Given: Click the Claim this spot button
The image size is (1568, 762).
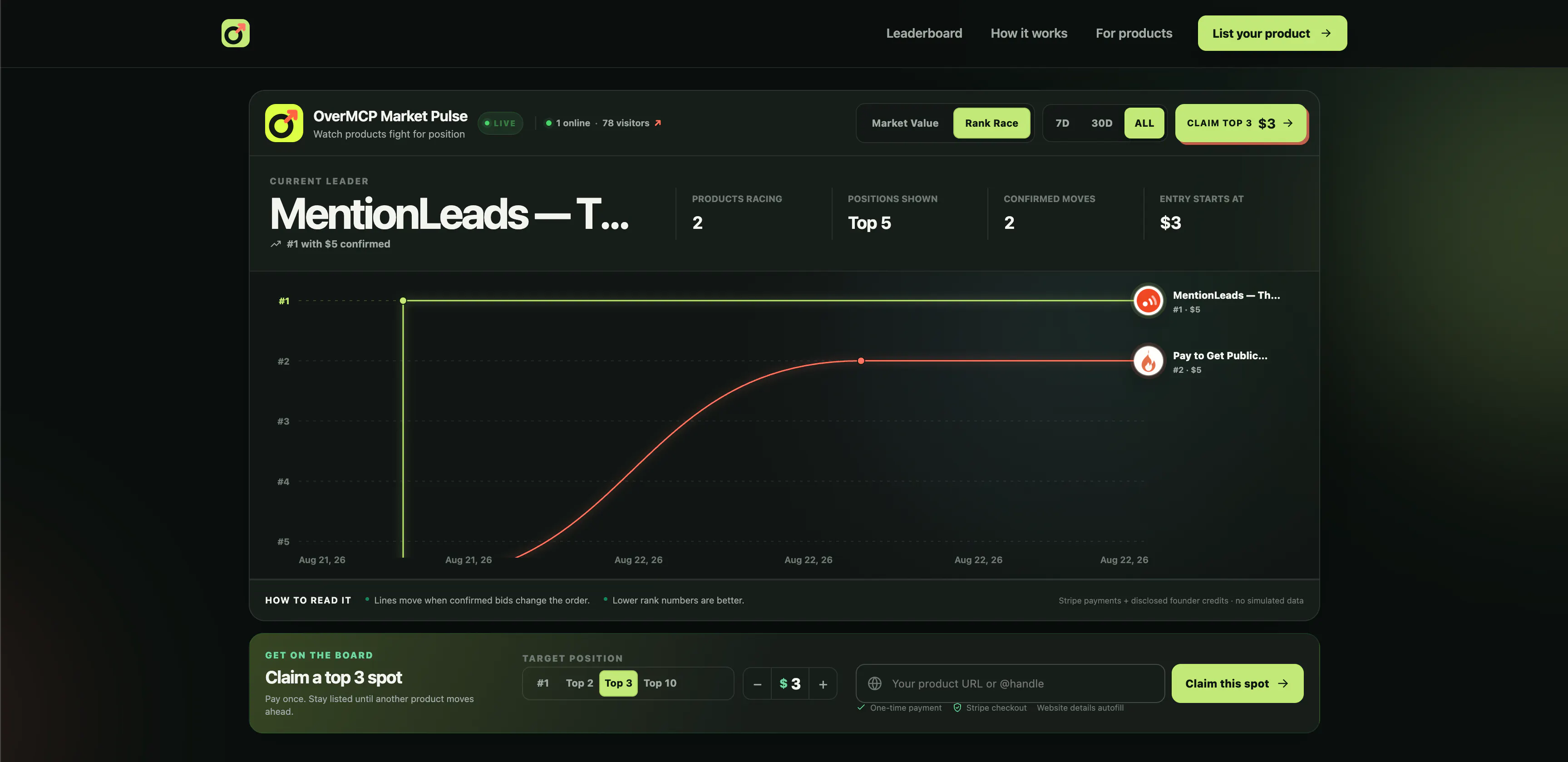Looking at the screenshot, I should click(x=1237, y=683).
